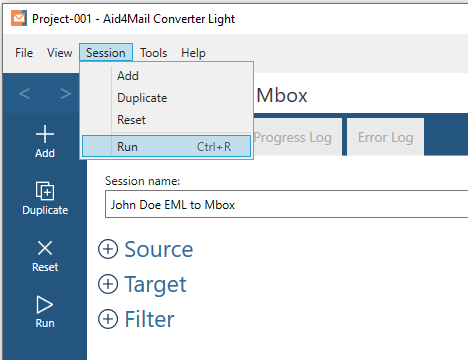The image size is (468, 360).
Task: Click the Add plus icon in sidebar
Action: point(45,134)
